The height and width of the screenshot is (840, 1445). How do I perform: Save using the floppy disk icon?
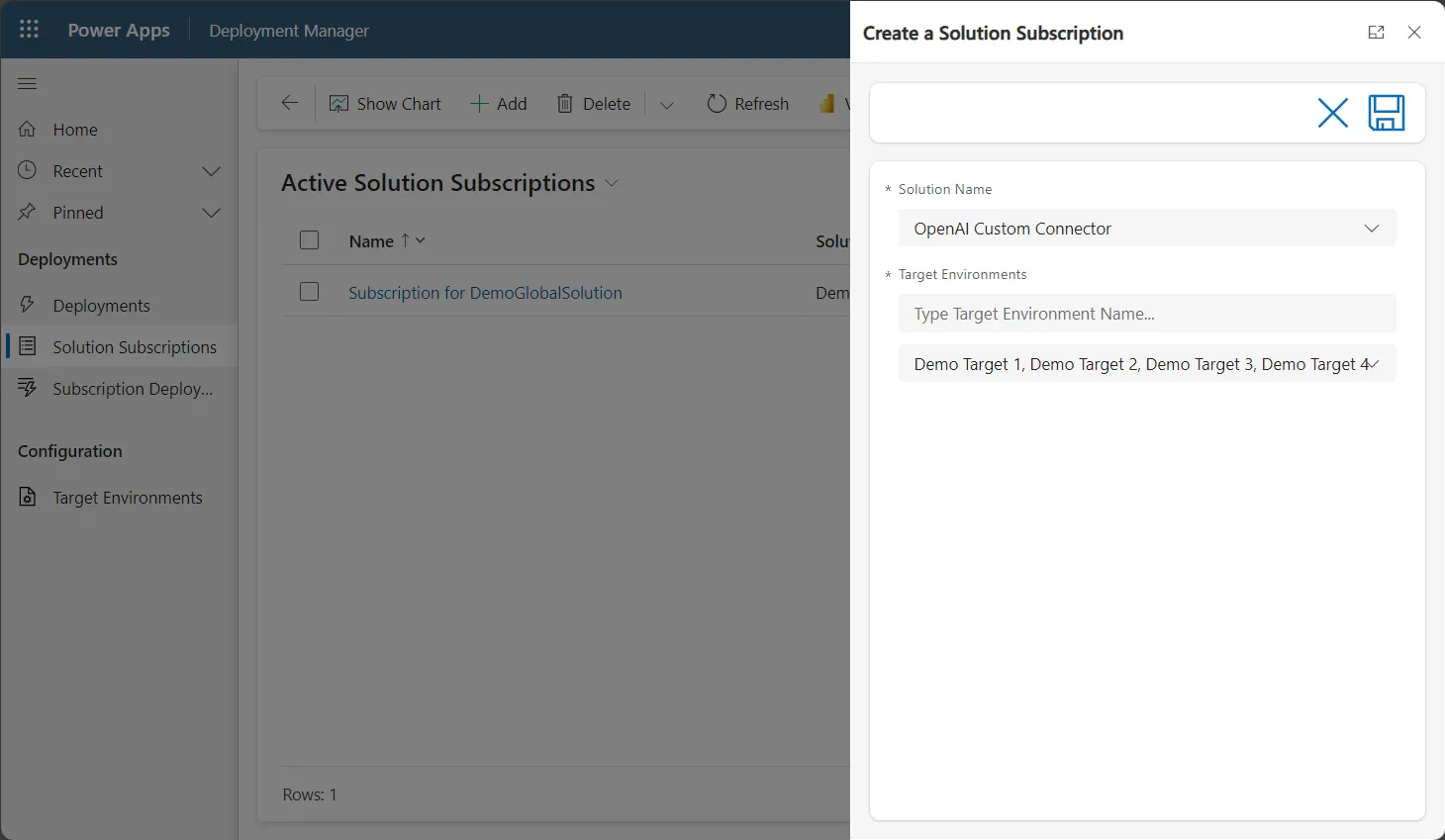1387,113
